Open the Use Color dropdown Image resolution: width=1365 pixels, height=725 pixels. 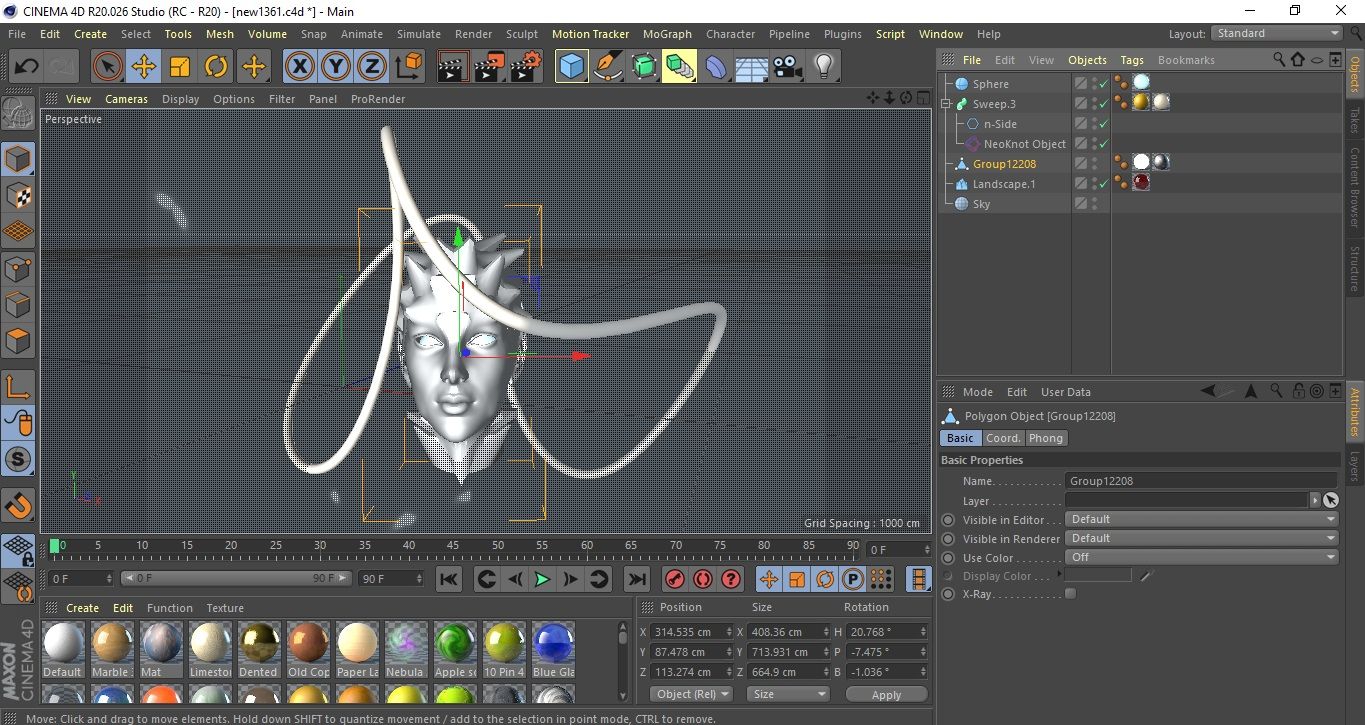[x=1201, y=557]
